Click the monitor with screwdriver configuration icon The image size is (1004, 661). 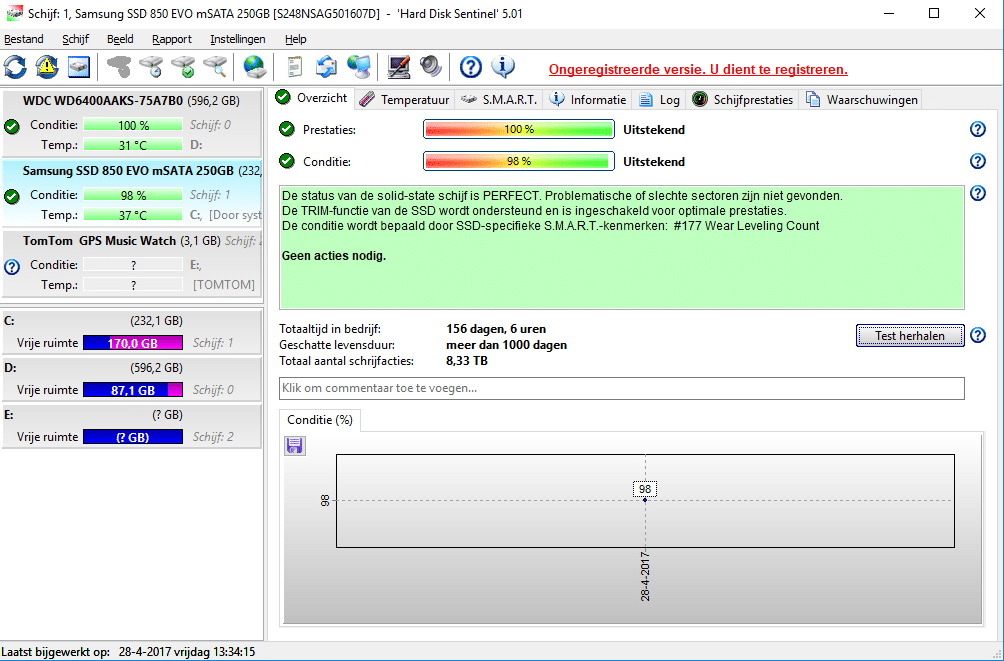399,67
